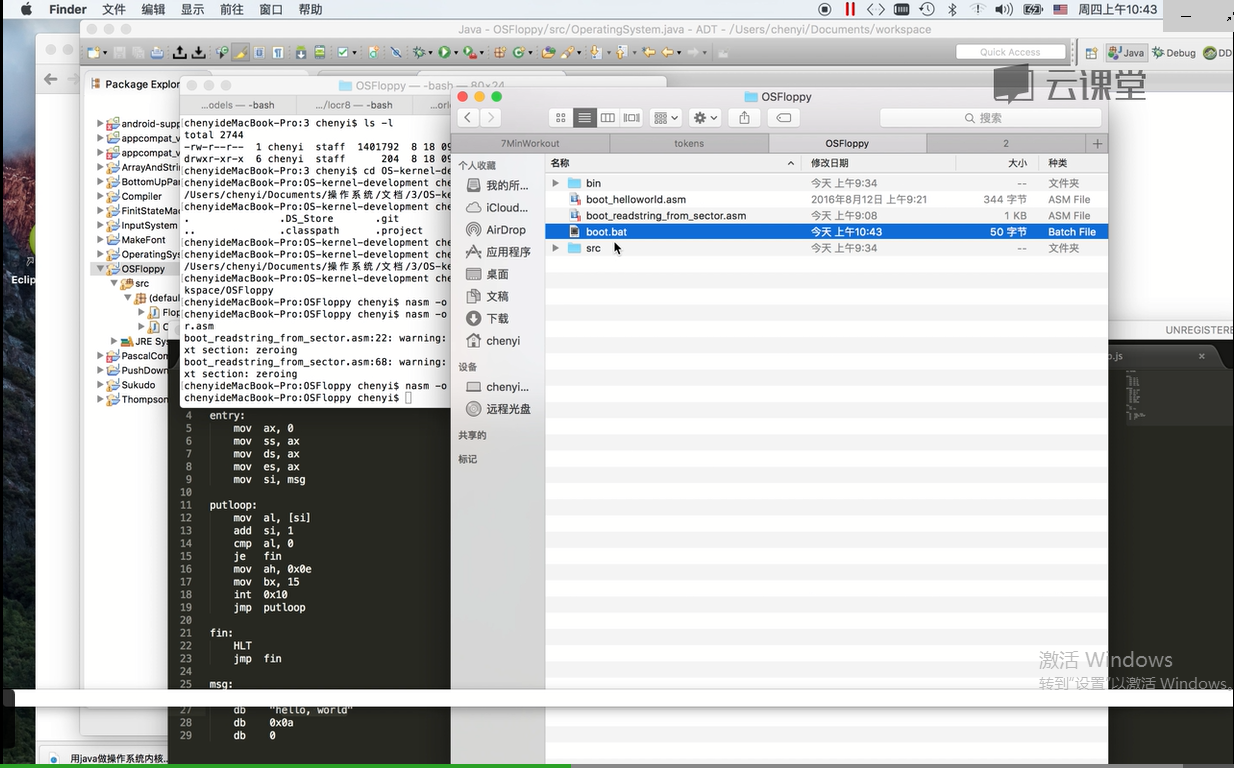
Task: Expand Sukudo project in Package Explorer
Action: point(100,385)
